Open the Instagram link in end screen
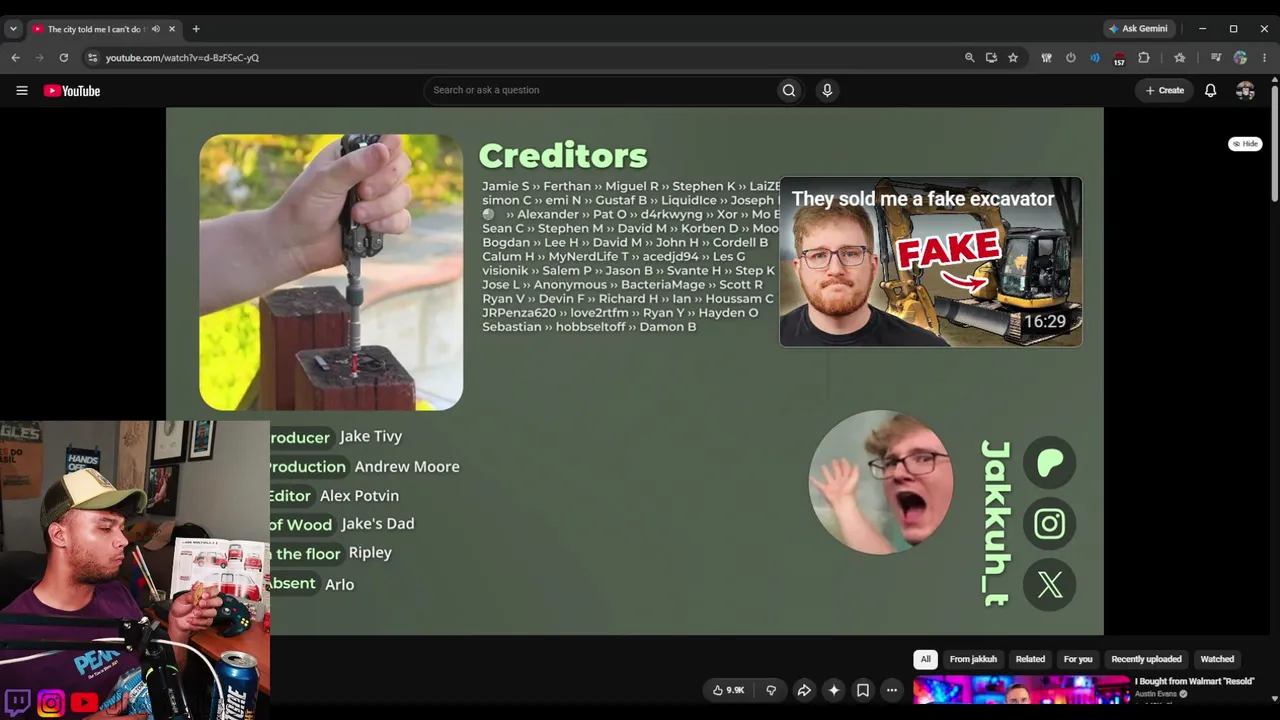The height and width of the screenshot is (720, 1280). 1049,523
